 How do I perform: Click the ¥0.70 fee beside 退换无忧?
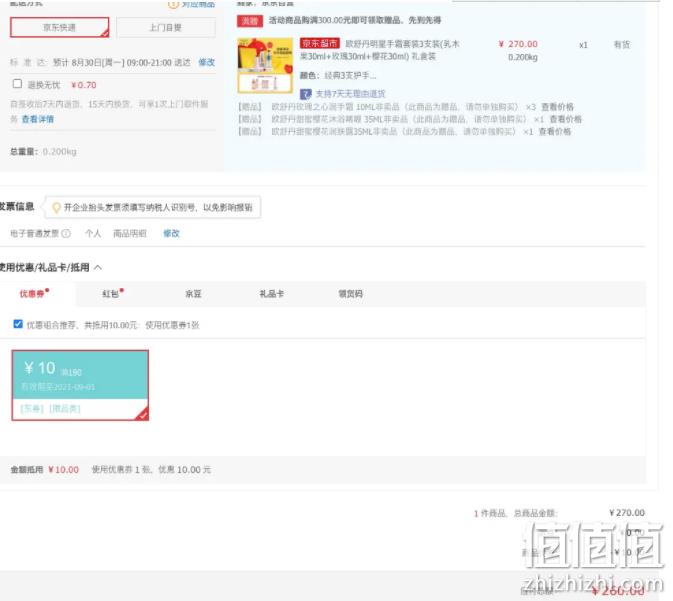(84, 85)
